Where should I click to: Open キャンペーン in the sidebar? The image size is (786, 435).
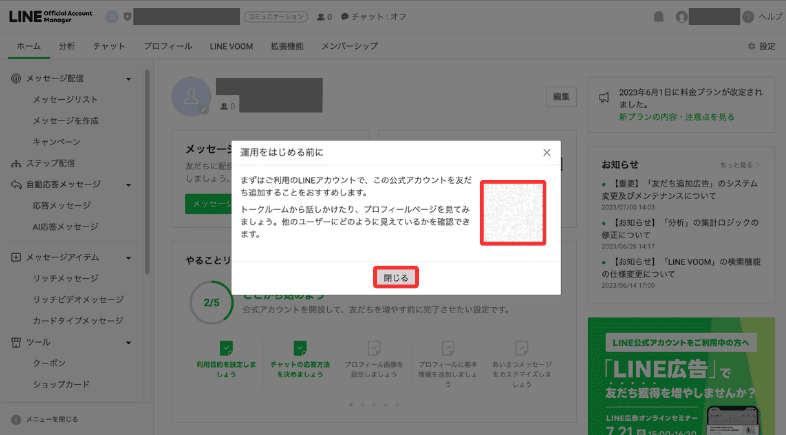point(57,142)
